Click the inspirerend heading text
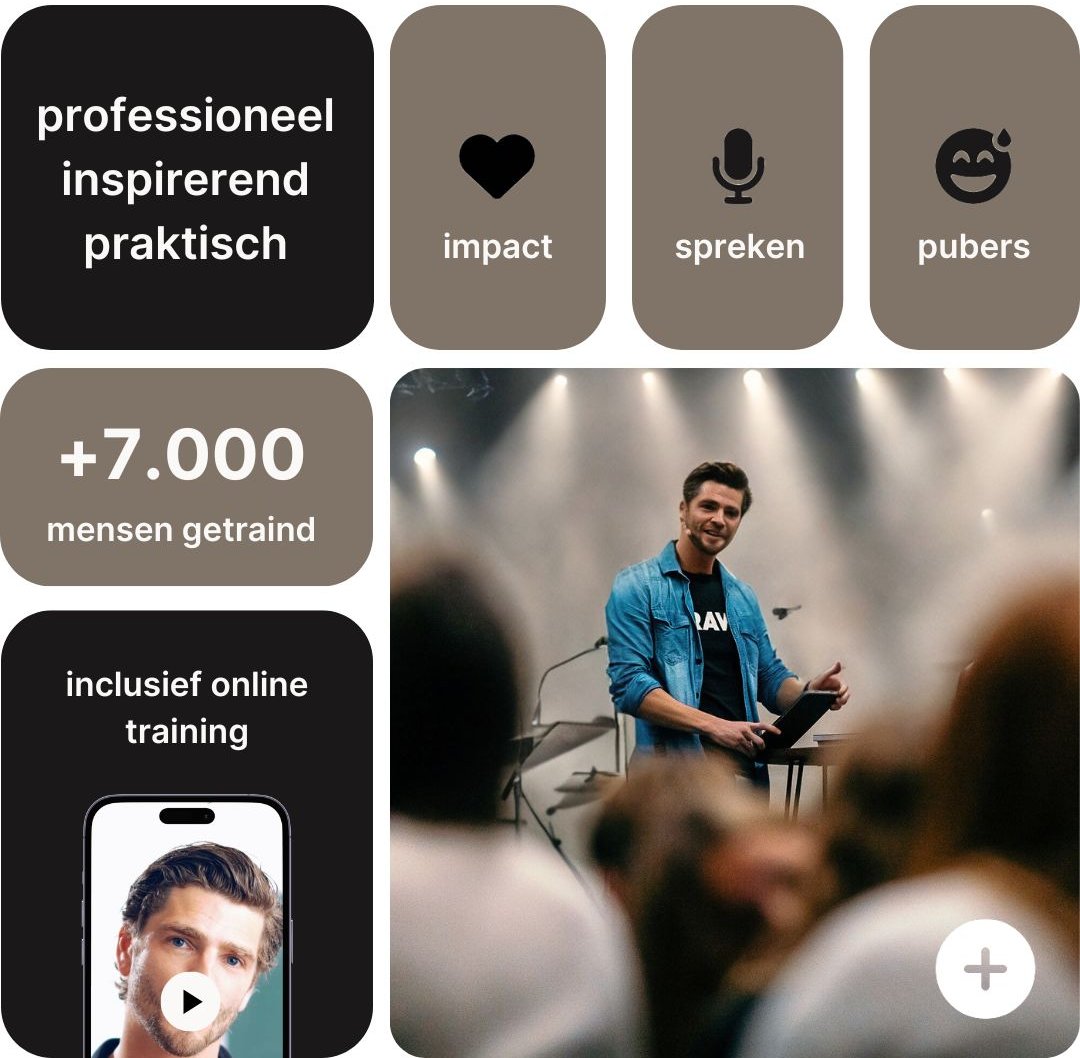This screenshot has height=1058, width=1080. coord(185,180)
